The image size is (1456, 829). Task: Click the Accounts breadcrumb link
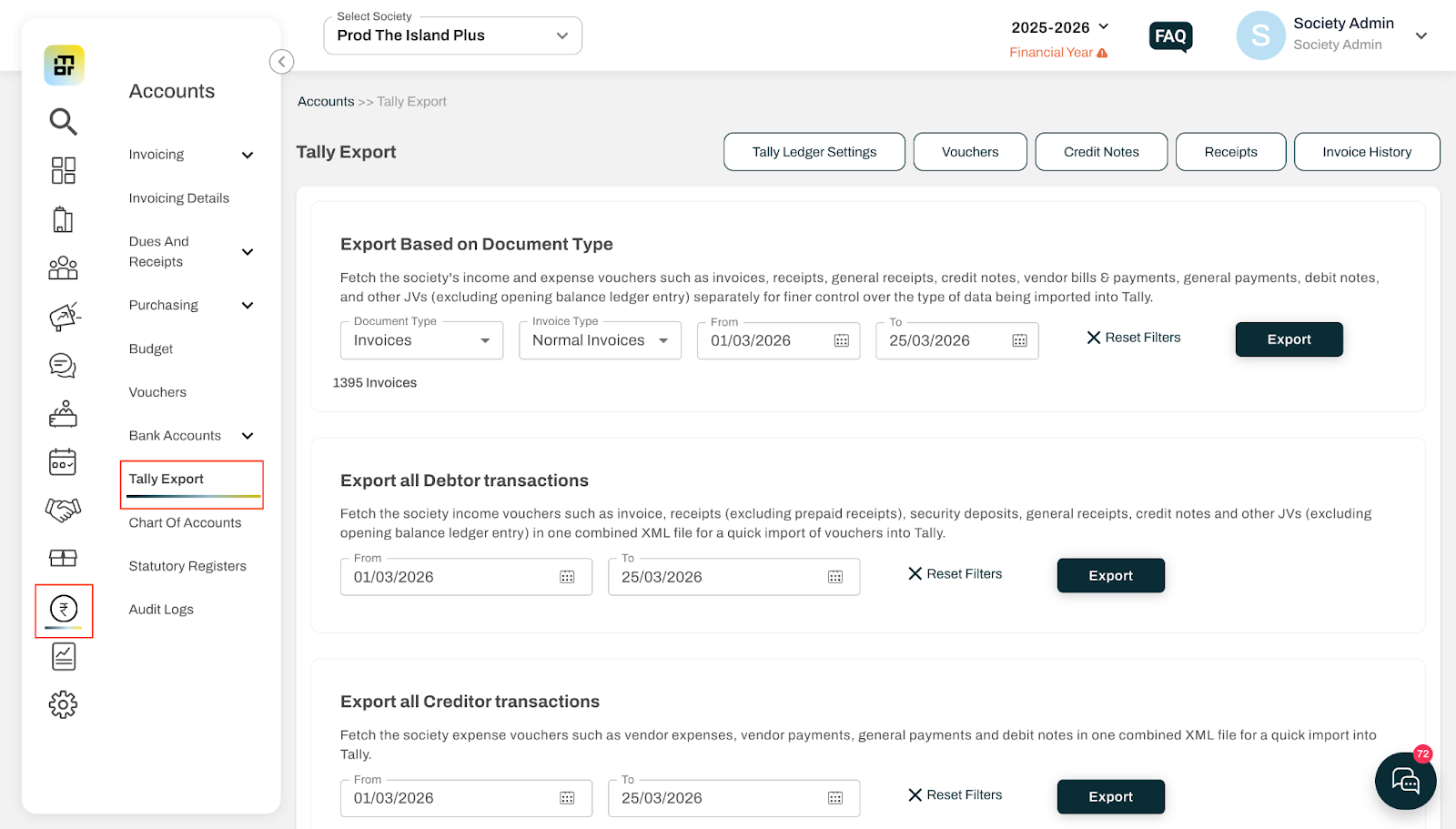click(x=326, y=102)
